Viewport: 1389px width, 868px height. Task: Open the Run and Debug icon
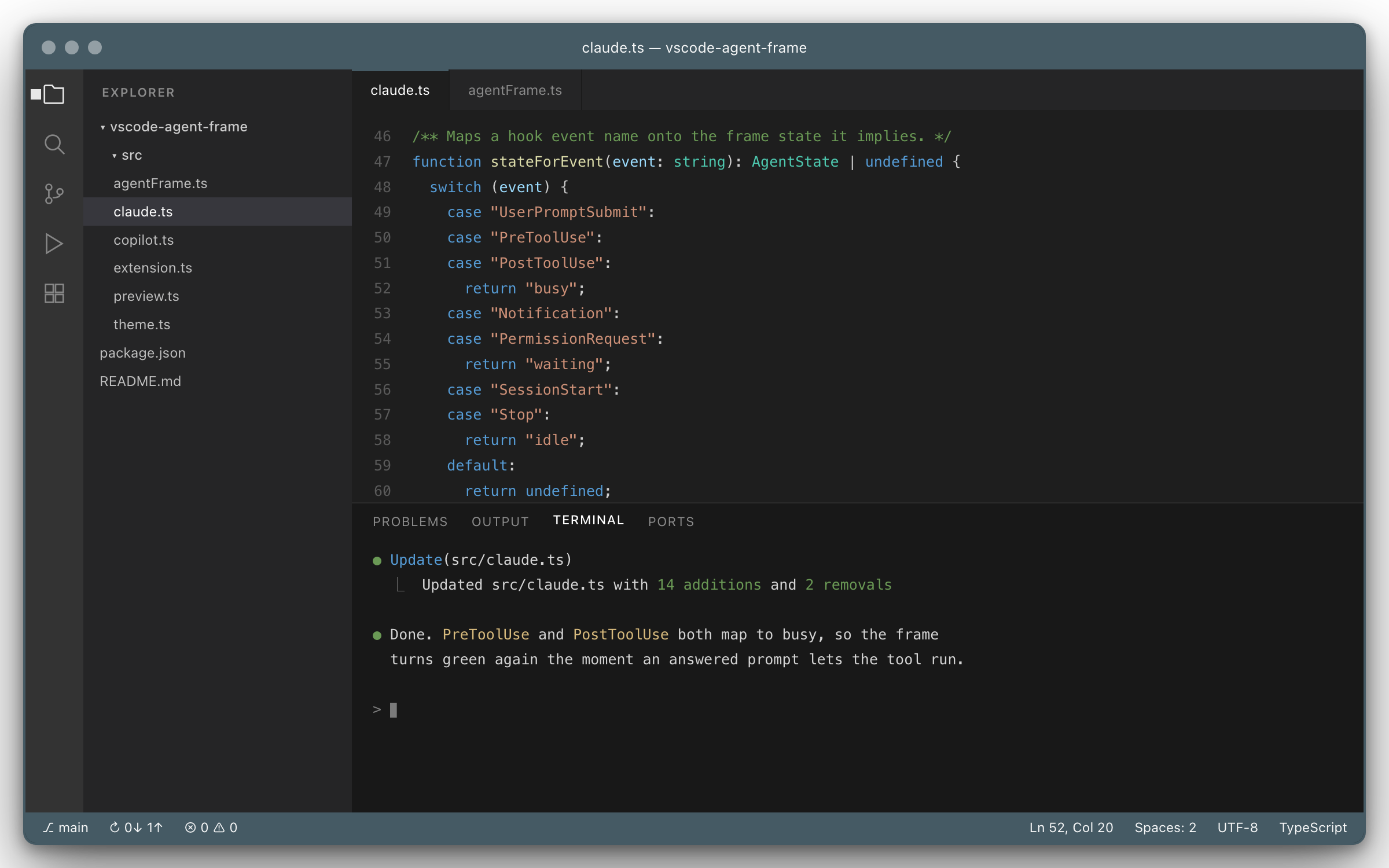tap(54, 244)
